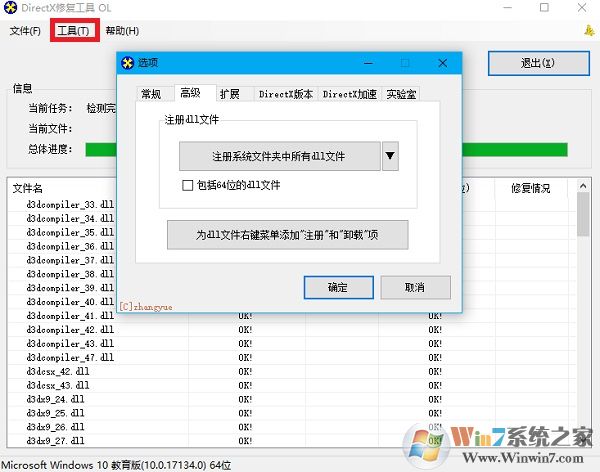Confirm with the 确定 button
The image size is (600, 472).
[x=339, y=287]
